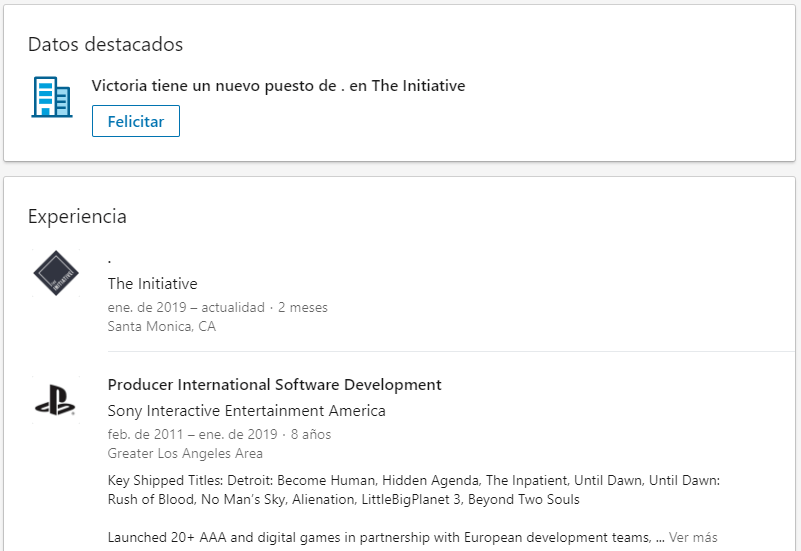This screenshot has width=801, height=551.
Task: Open The Initiative company name in Experiencia
Action: [x=152, y=283]
